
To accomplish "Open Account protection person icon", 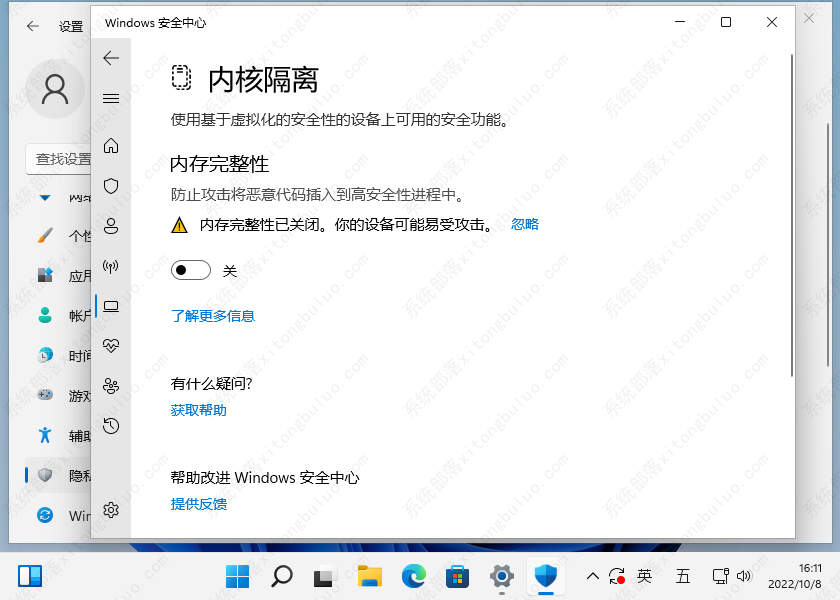I will coord(111,226).
